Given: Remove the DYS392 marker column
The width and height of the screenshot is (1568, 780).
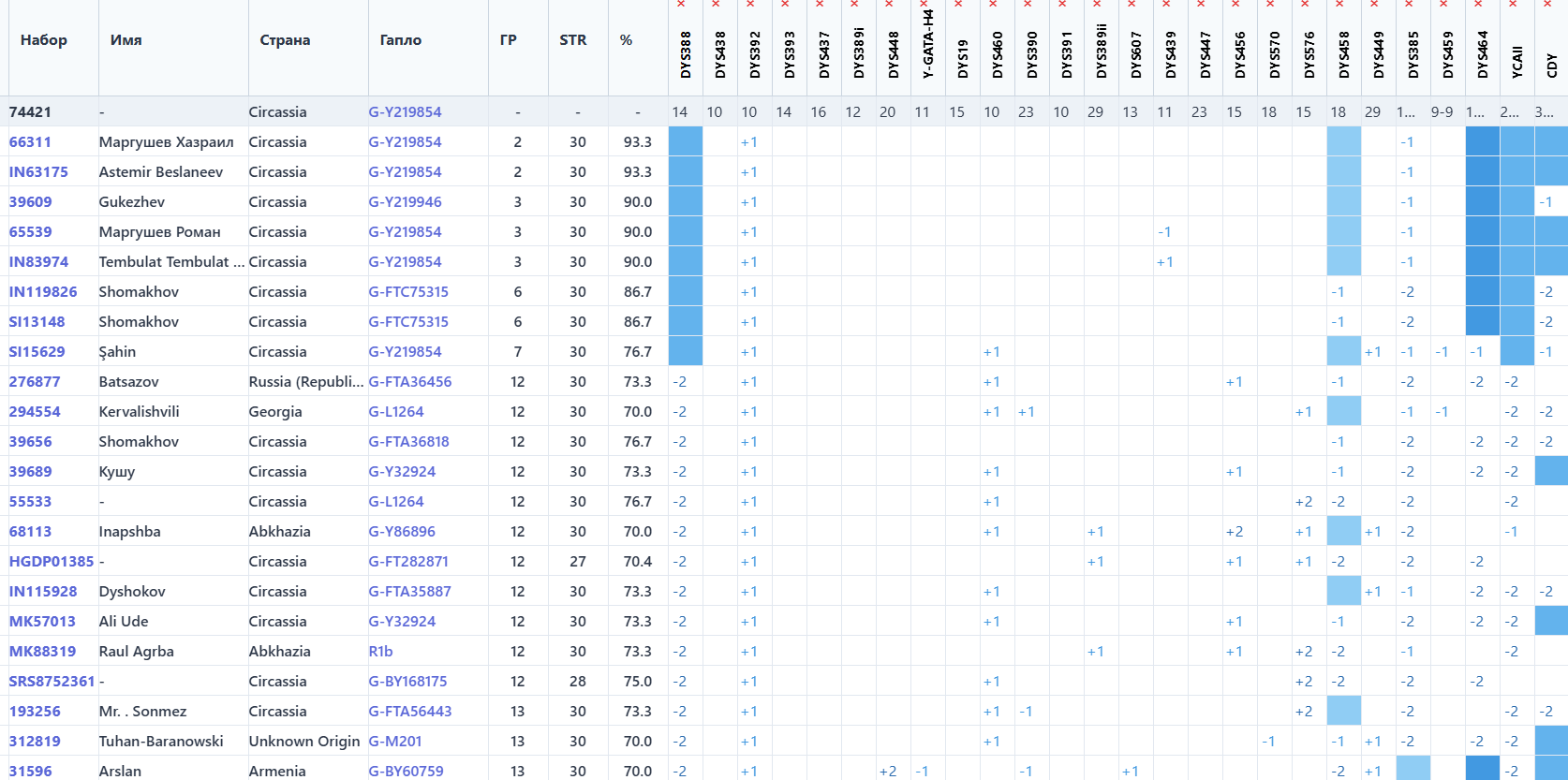Looking at the screenshot, I should coord(750,5).
